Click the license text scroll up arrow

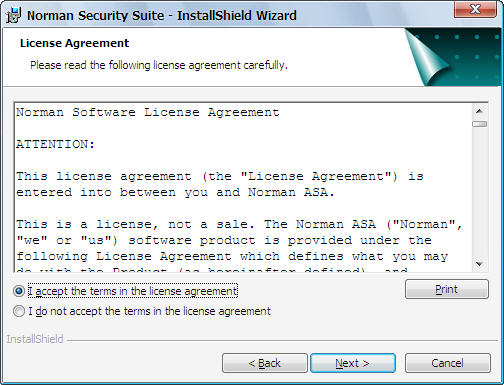[479, 111]
